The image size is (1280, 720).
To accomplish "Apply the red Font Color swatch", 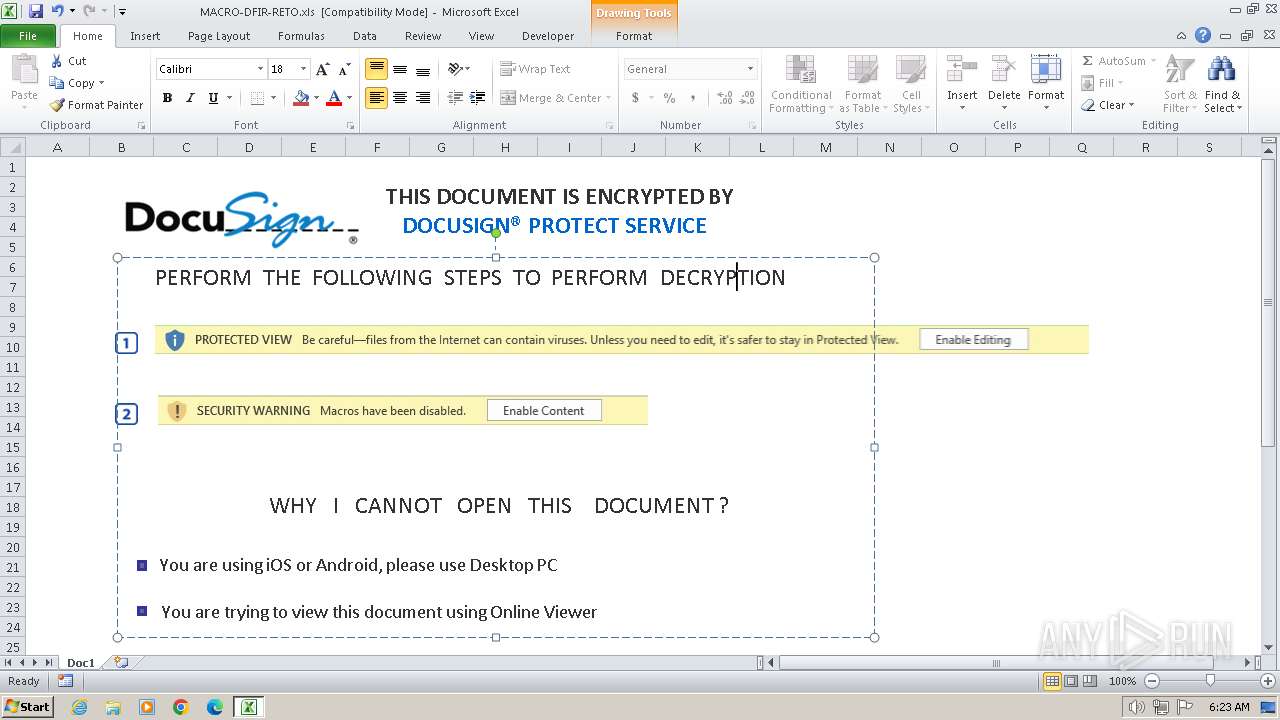I will pos(334,98).
